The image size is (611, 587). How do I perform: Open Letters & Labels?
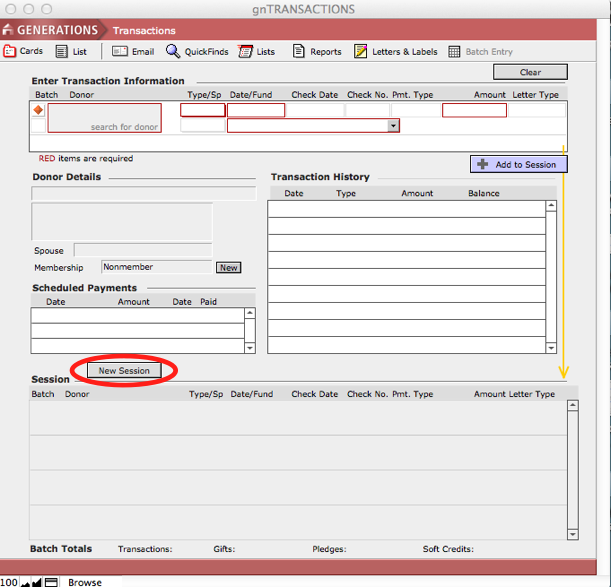point(396,51)
